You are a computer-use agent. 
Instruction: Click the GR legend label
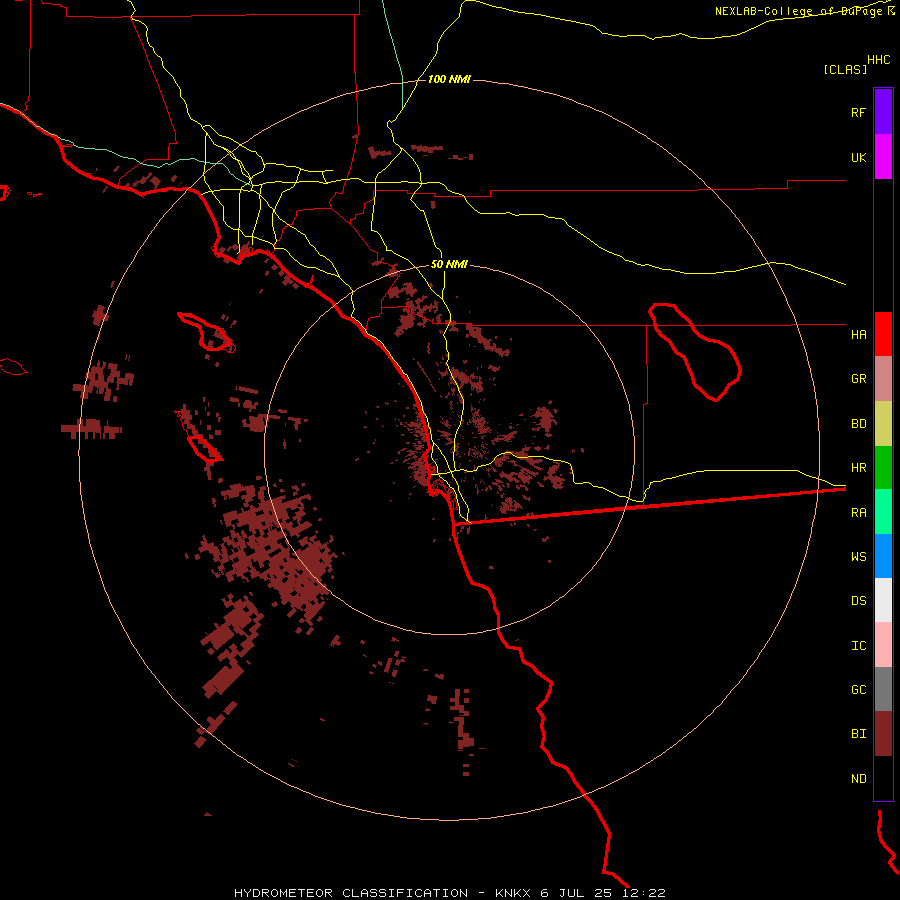click(858, 379)
